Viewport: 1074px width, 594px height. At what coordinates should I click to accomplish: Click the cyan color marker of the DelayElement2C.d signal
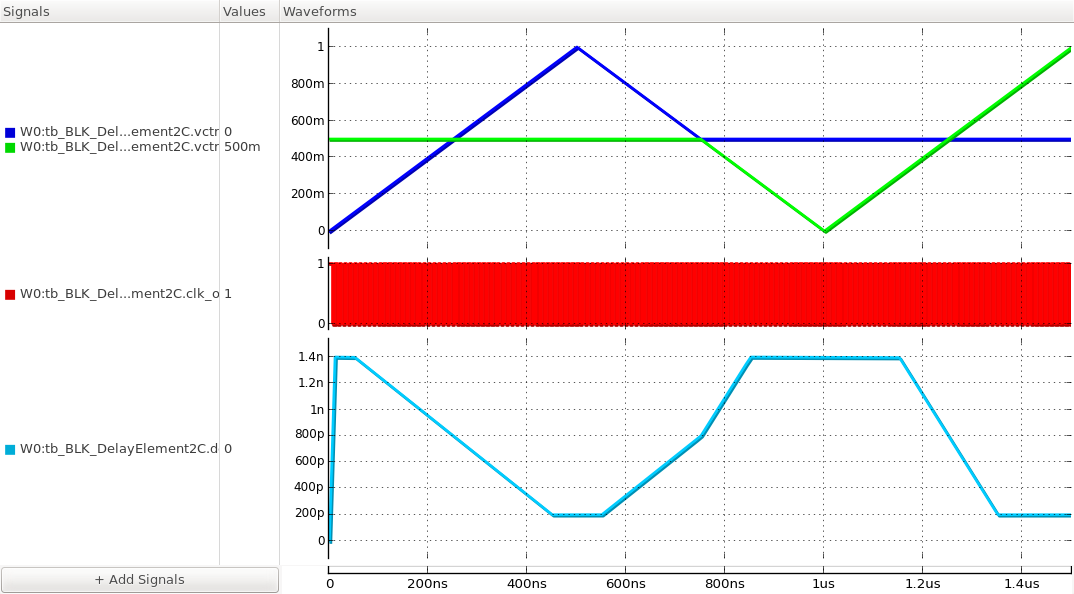[10, 450]
